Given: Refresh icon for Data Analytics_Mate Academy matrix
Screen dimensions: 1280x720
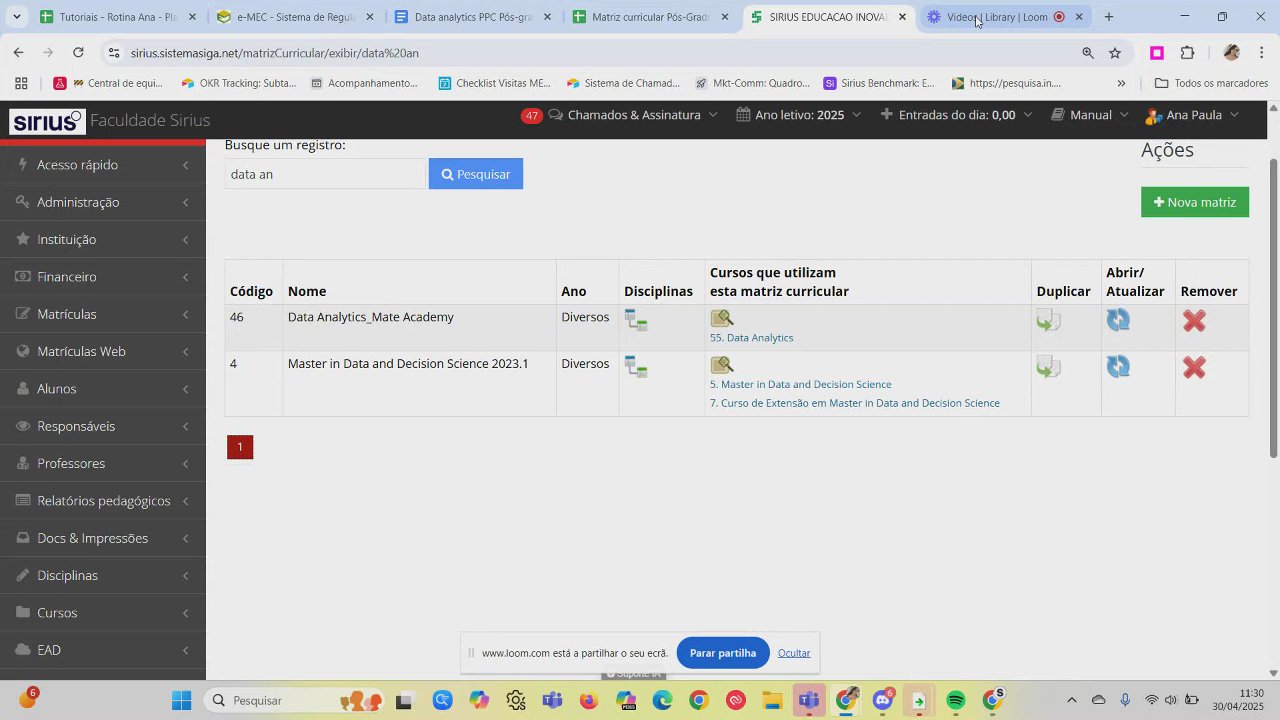Looking at the screenshot, I should [1118, 320].
